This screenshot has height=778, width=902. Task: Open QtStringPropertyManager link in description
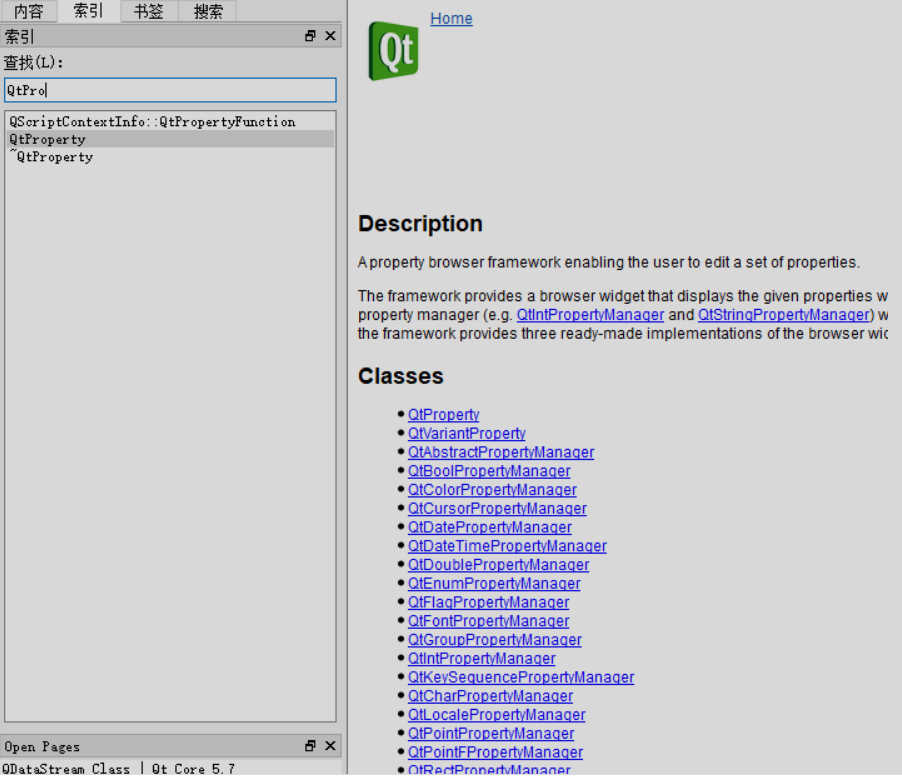pos(783,315)
